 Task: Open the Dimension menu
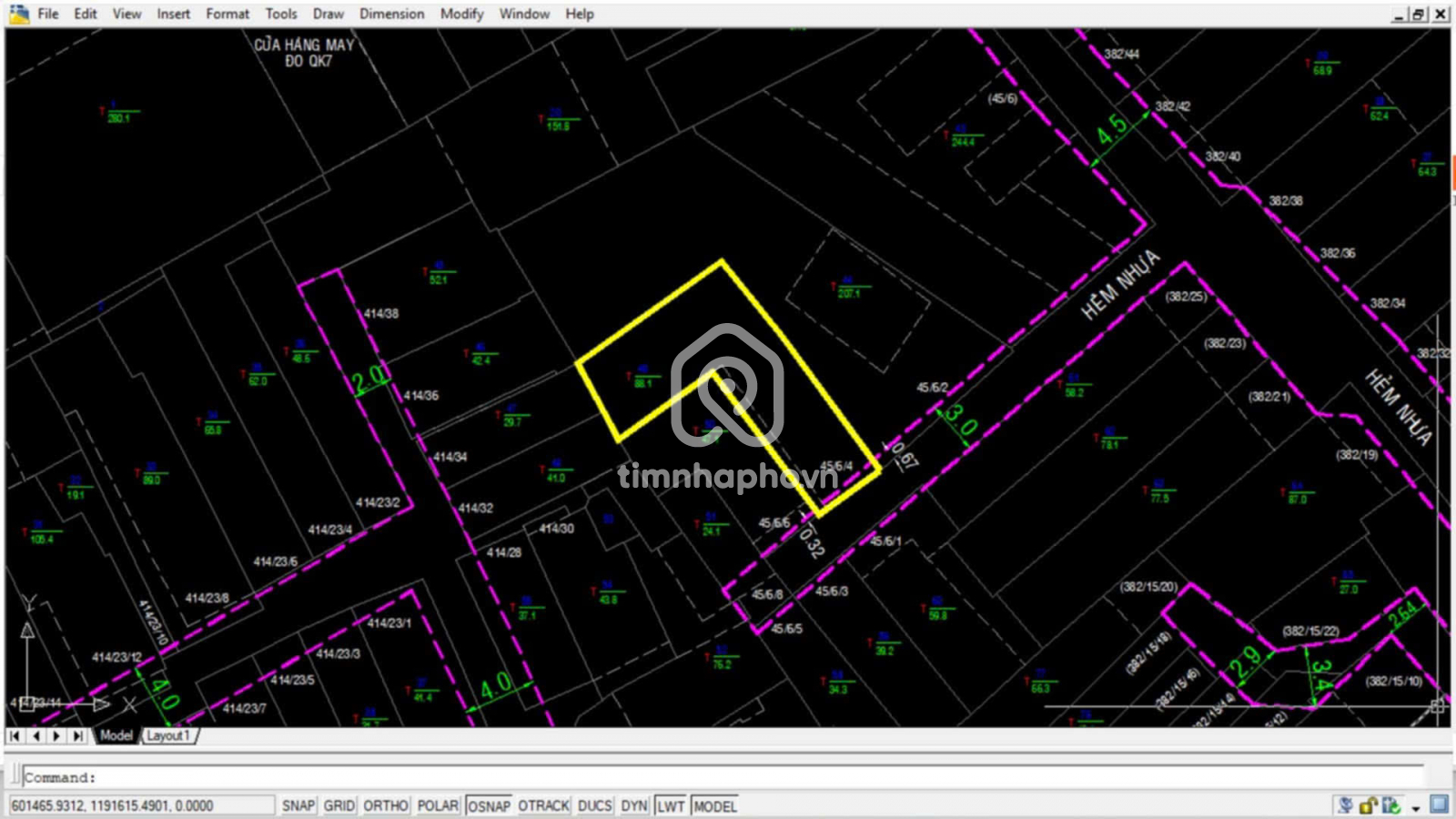(392, 14)
